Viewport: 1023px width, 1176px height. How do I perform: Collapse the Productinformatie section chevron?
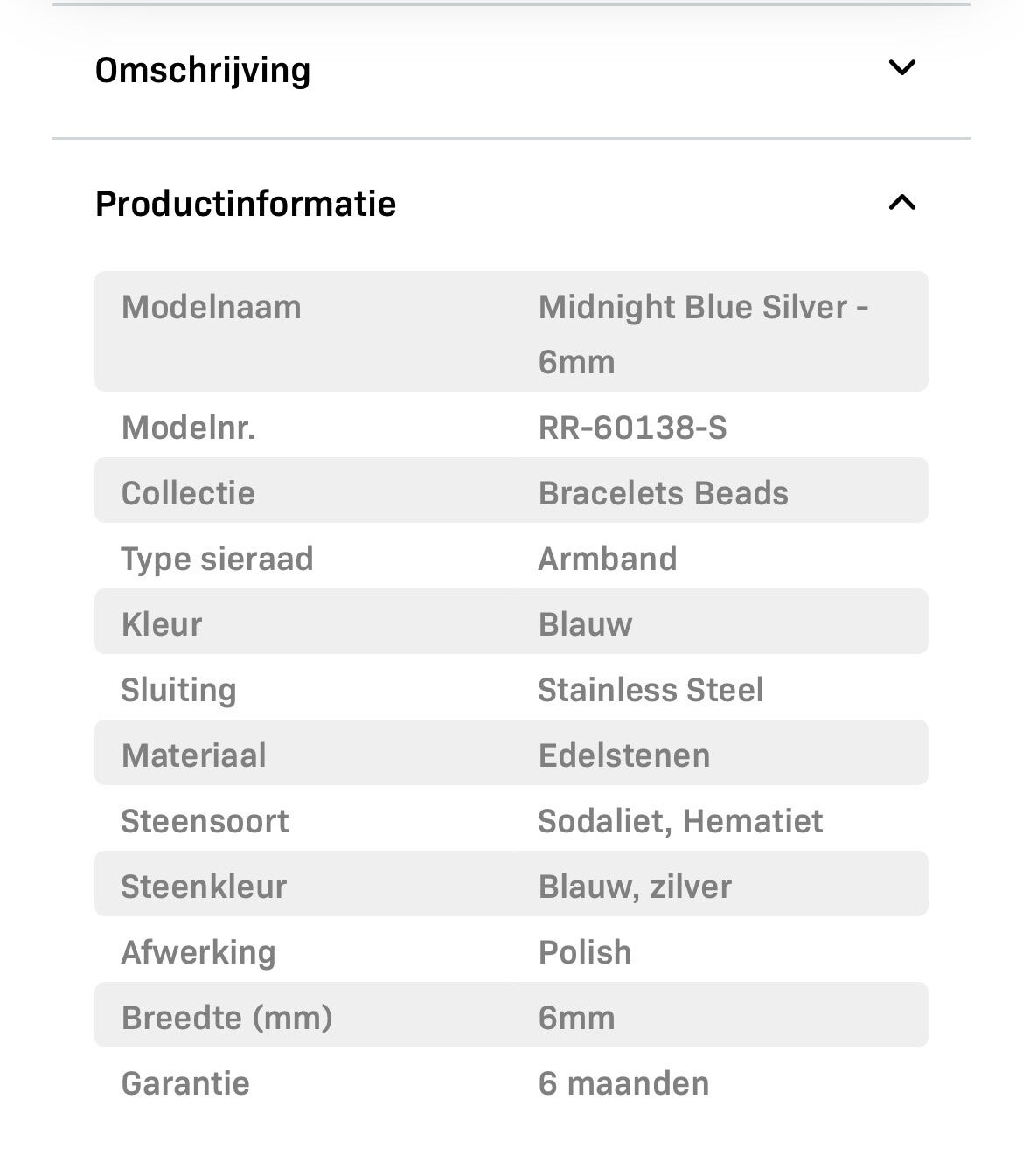coord(901,203)
